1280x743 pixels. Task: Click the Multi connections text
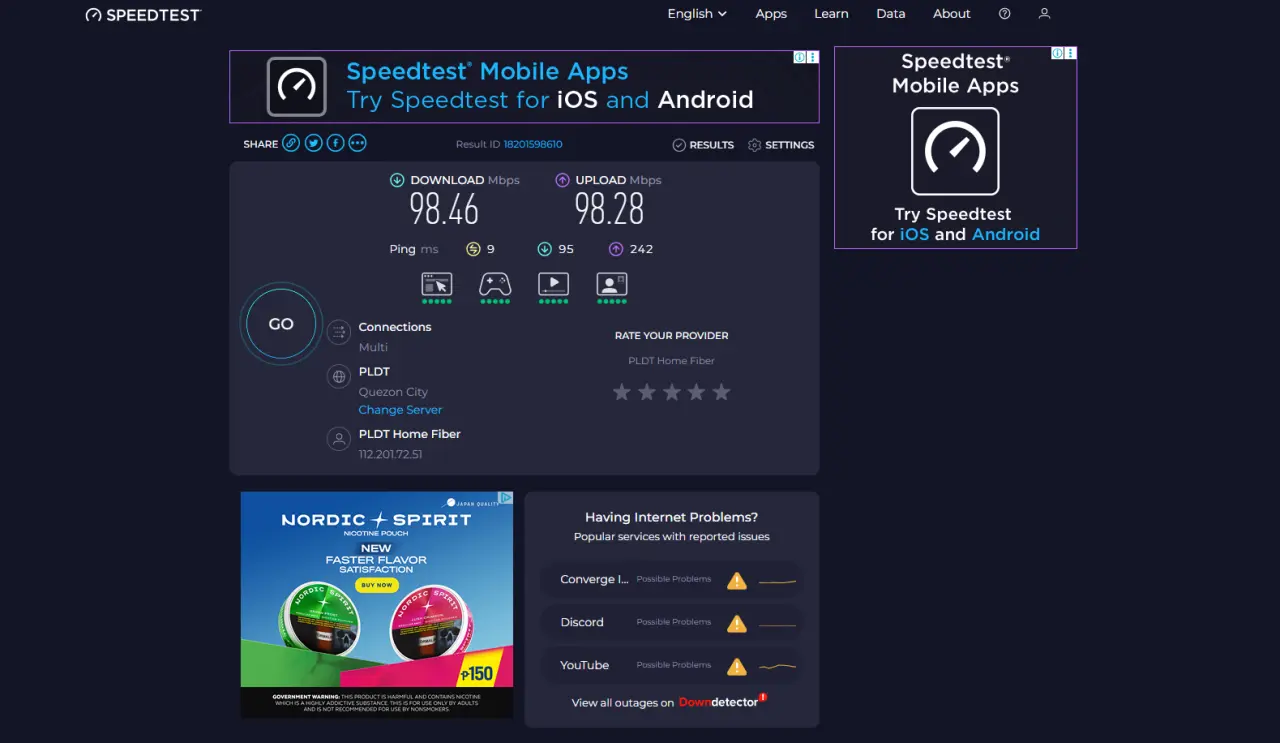click(373, 347)
